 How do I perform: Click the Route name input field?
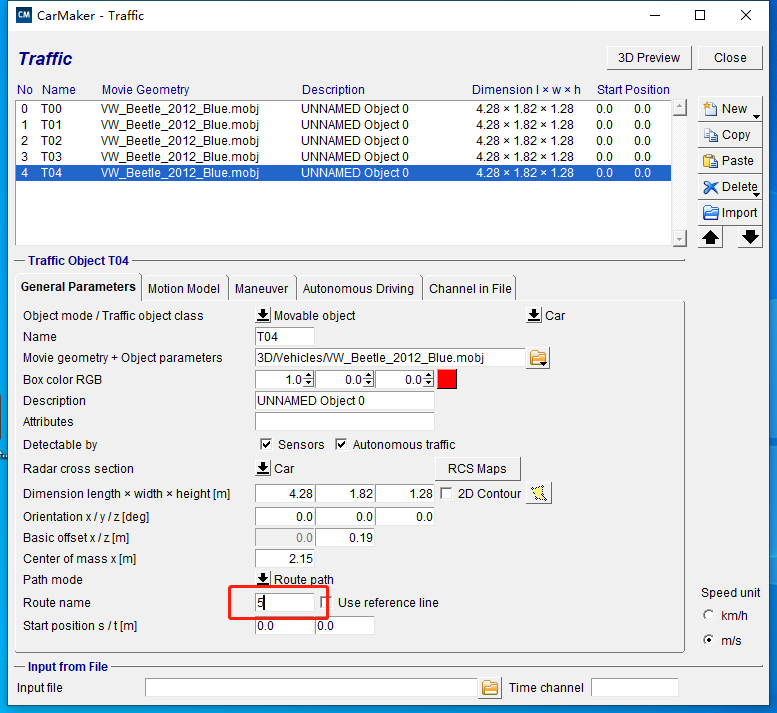285,603
